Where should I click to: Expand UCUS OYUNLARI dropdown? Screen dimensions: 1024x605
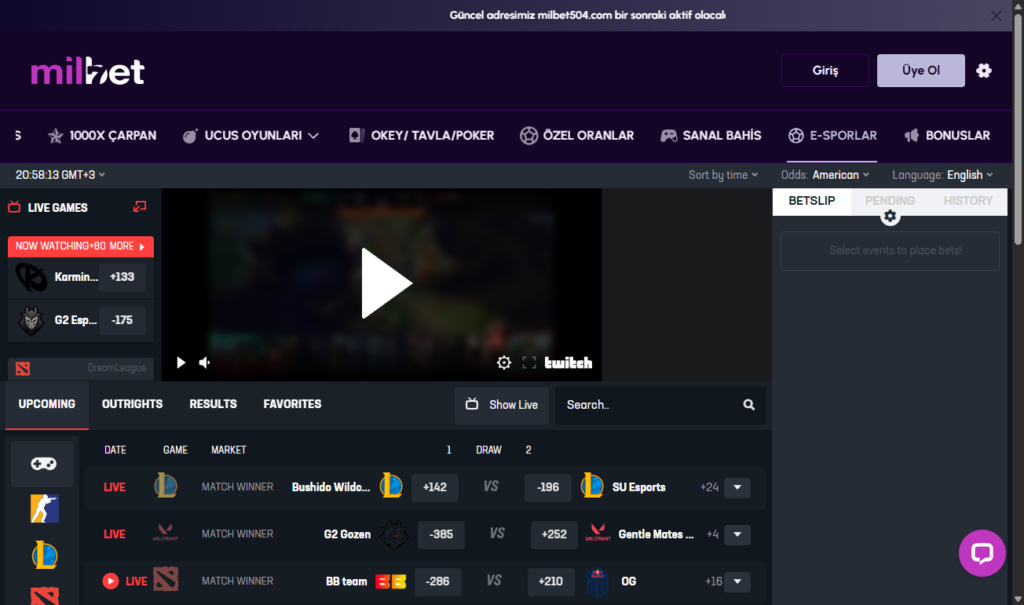click(x=251, y=136)
